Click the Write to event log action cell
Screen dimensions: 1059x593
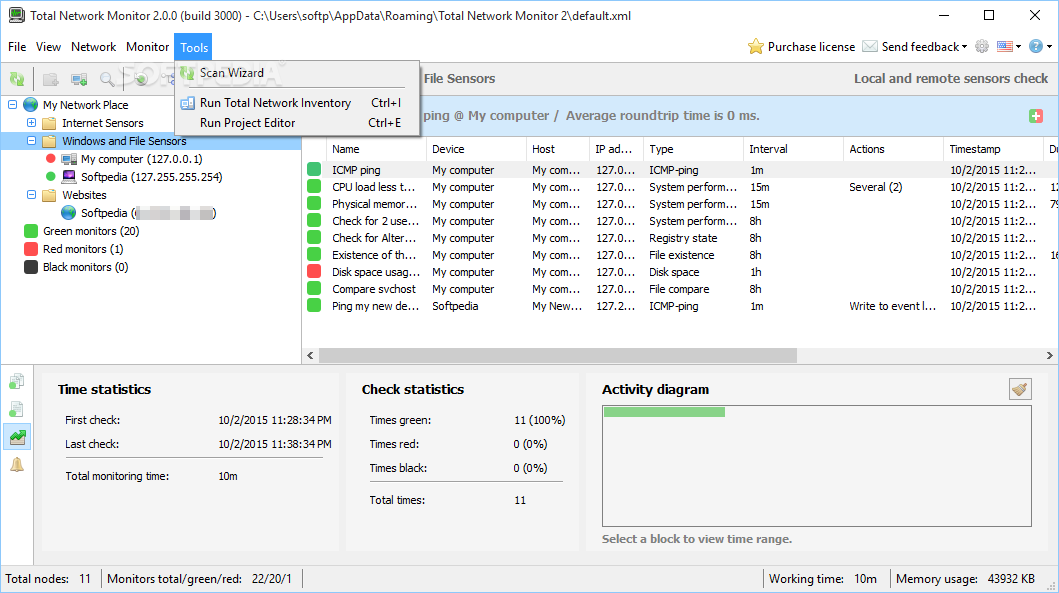click(x=892, y=306)
